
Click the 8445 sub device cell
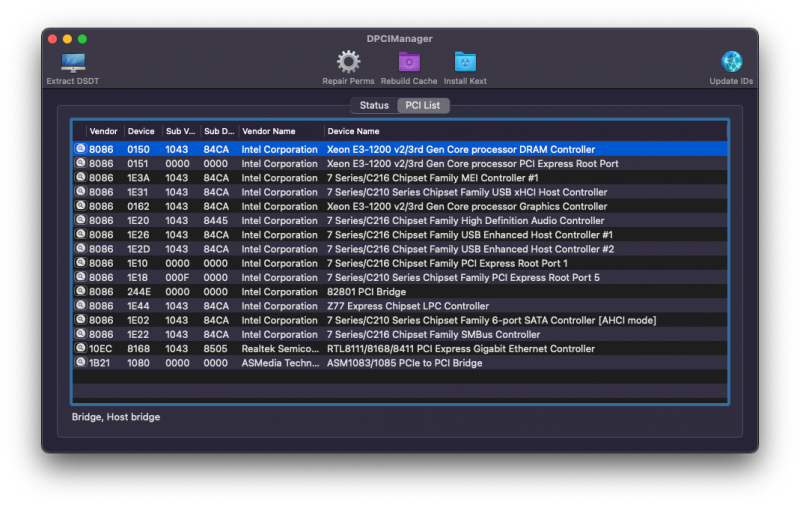tap(216, 221)
